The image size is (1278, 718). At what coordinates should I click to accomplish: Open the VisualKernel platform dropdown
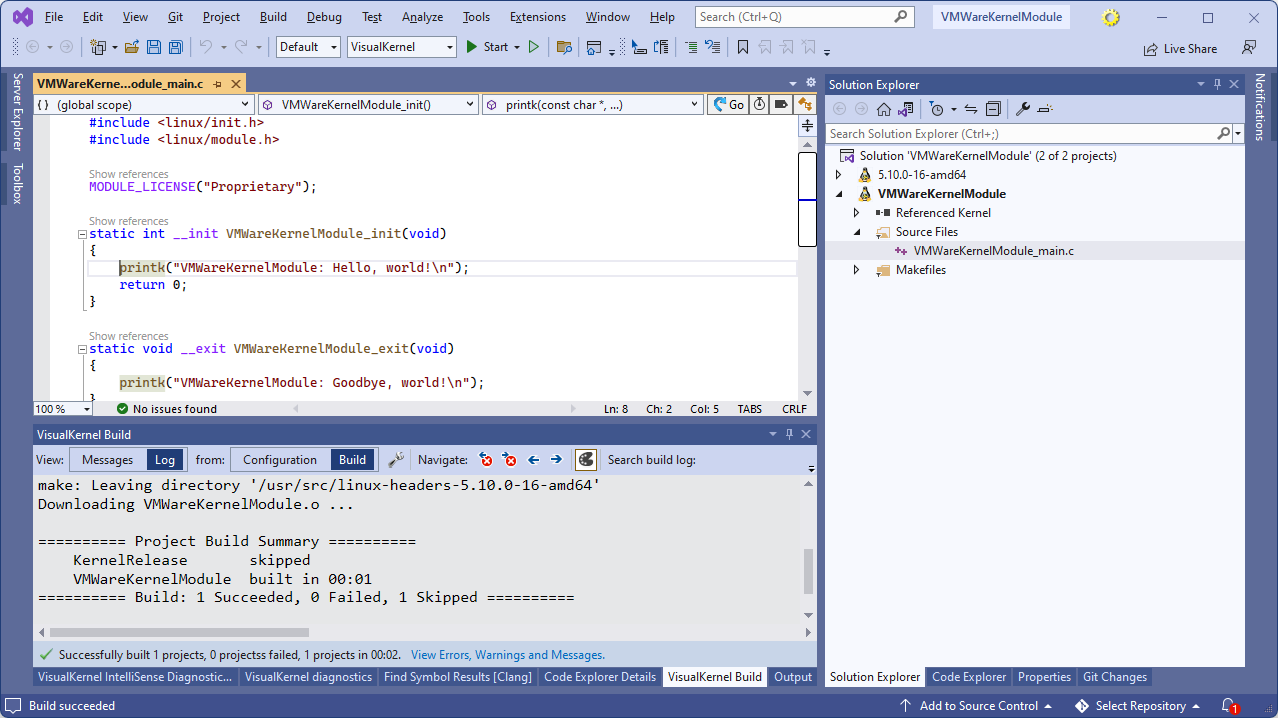(x=402, y=47)
